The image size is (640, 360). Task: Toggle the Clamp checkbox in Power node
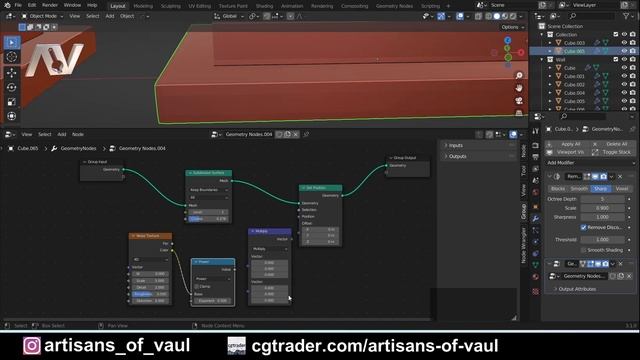click(197, 287)
